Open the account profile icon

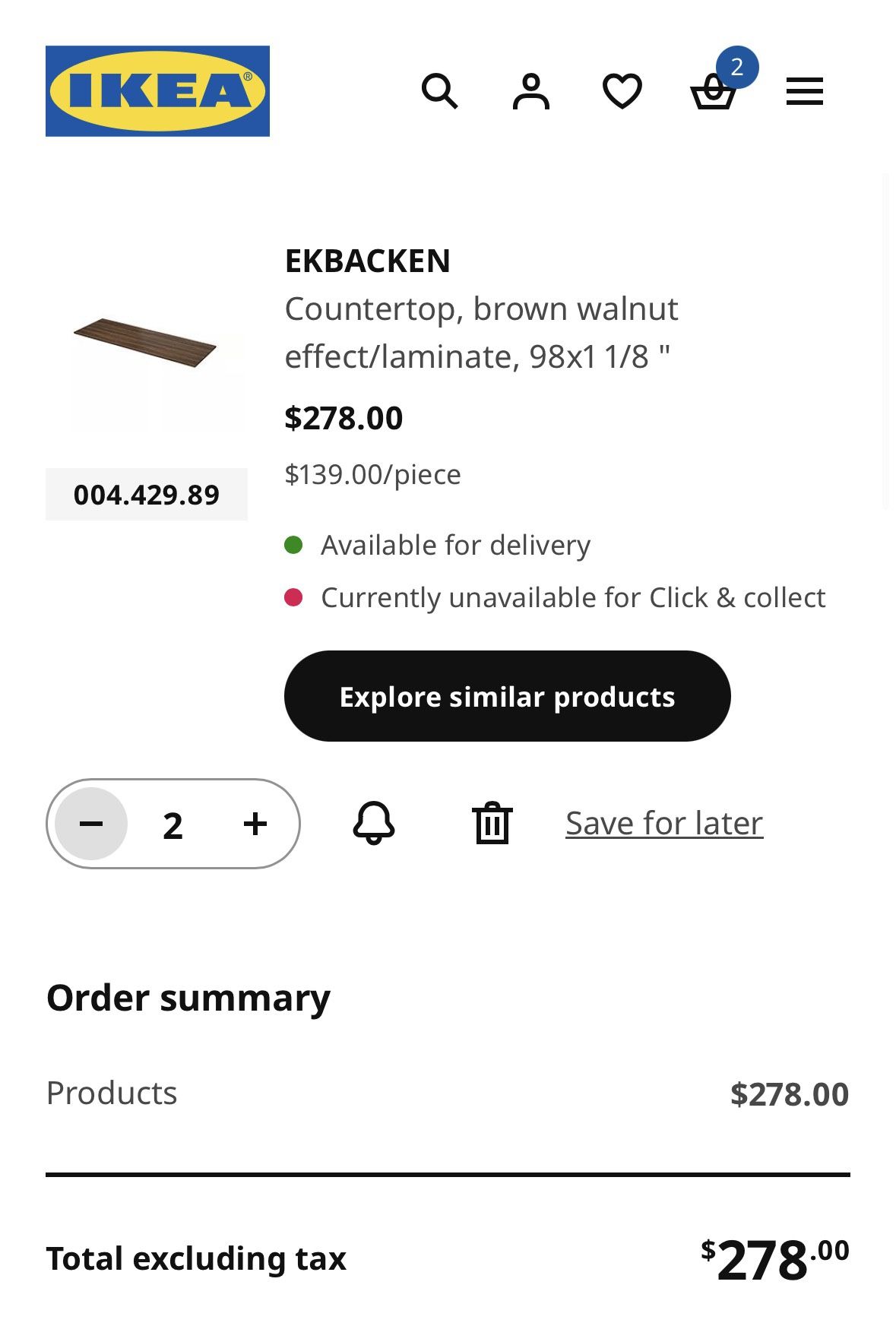[x=530, y=92]
